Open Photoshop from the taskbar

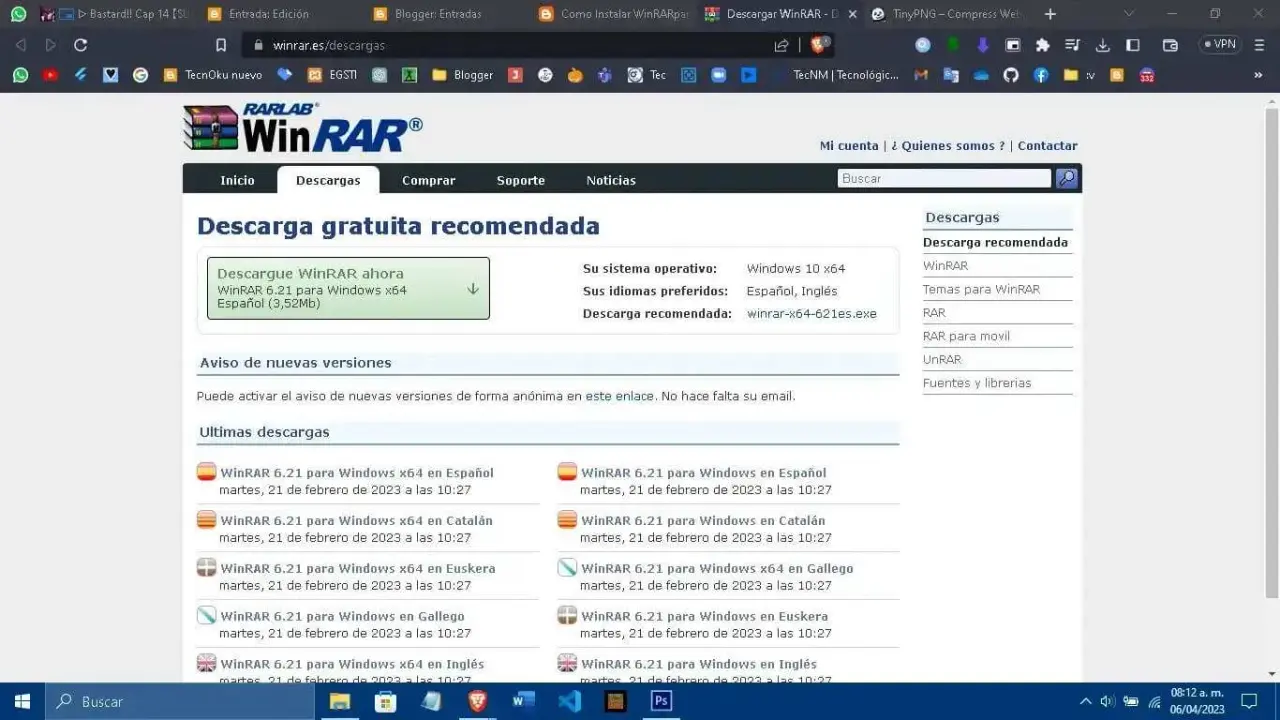(x=661, y=701)
